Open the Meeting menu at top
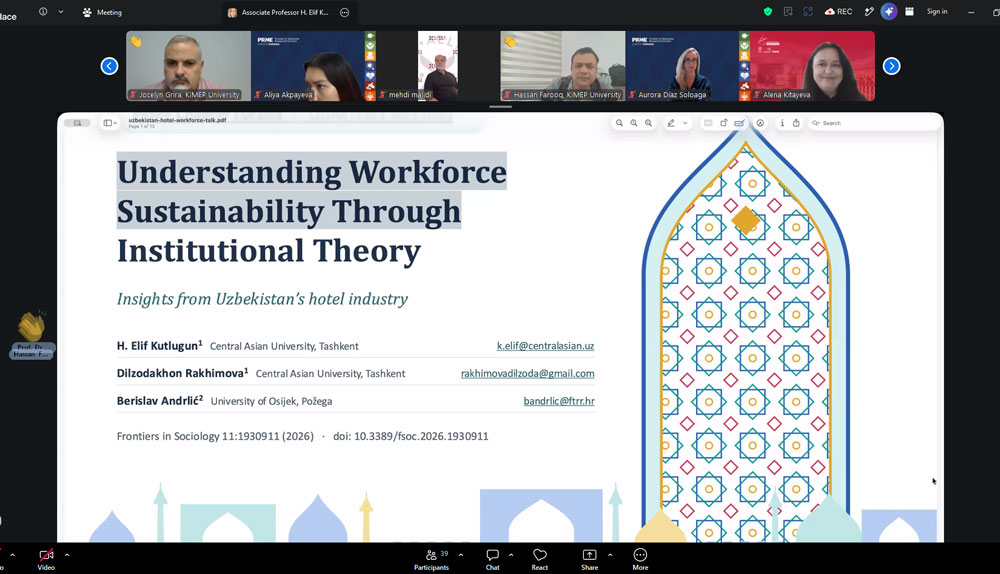Image resolution: width=1000 pixels, height=574 pixels. [102, 12]
